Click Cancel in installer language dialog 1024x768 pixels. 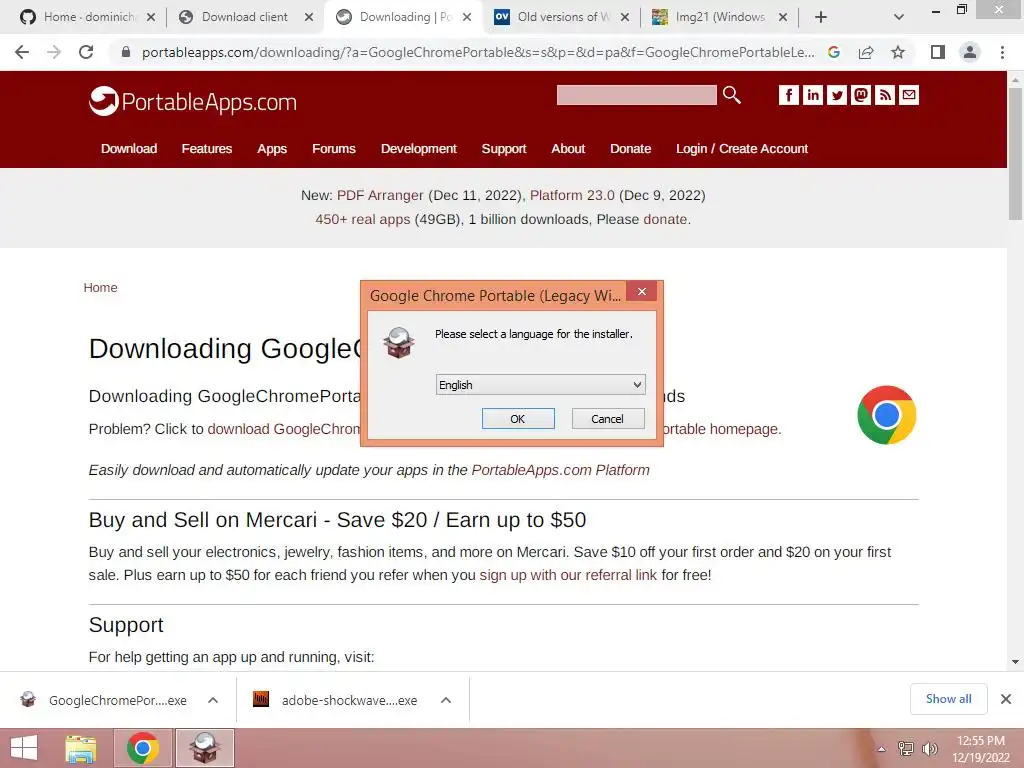pos(607,419)
